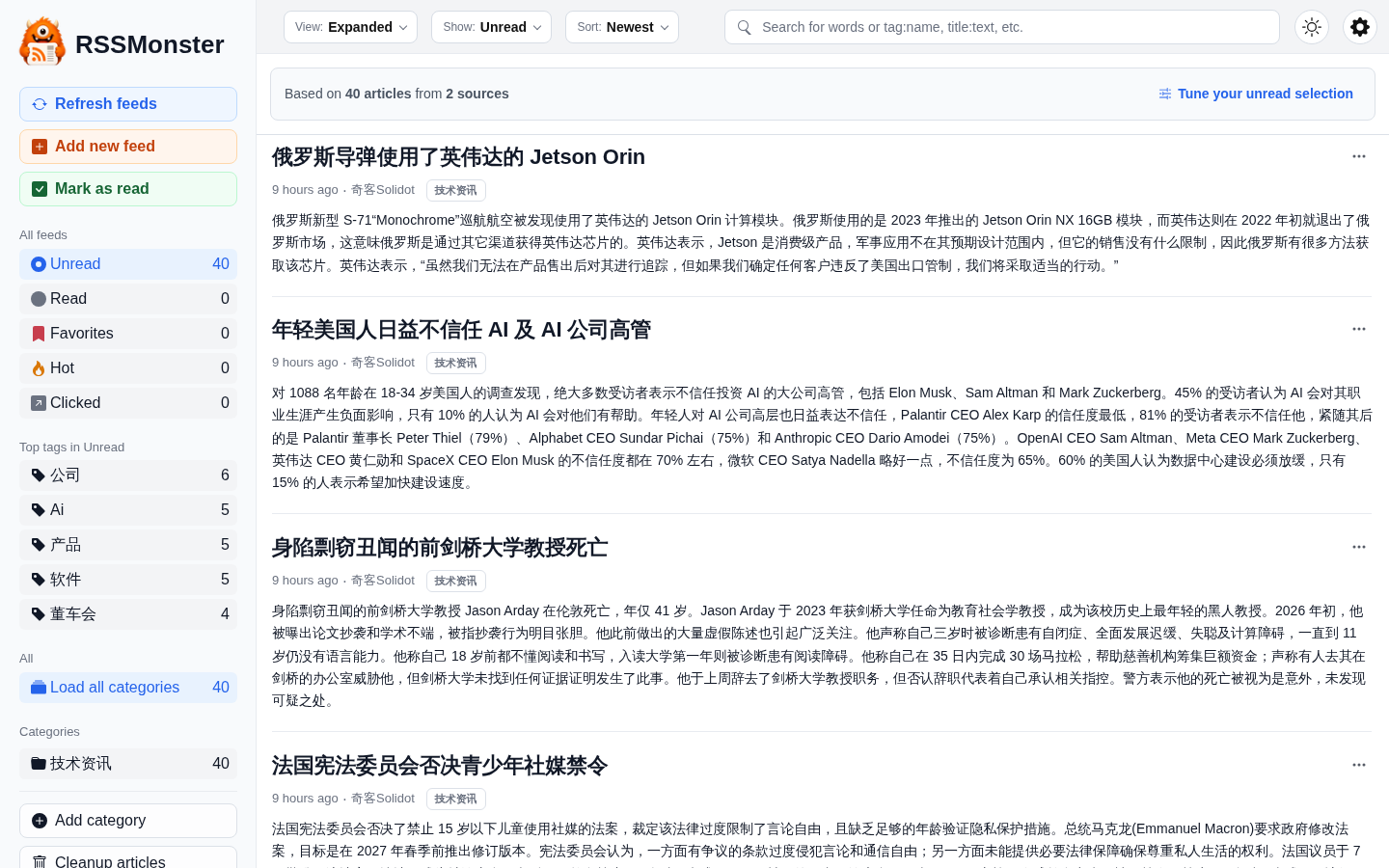
Task: Open the View: Expanded dropdown
Action: click(350, 27)
